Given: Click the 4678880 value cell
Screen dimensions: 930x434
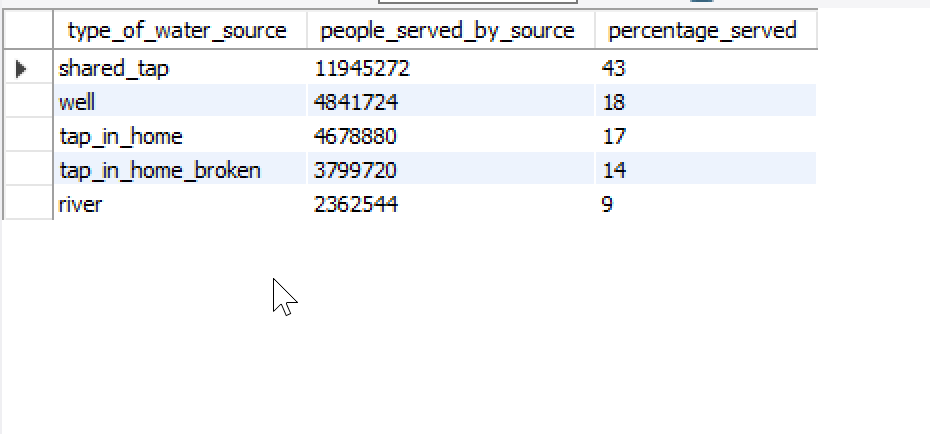Looking at the screenshot, I should tap(355, 136).
